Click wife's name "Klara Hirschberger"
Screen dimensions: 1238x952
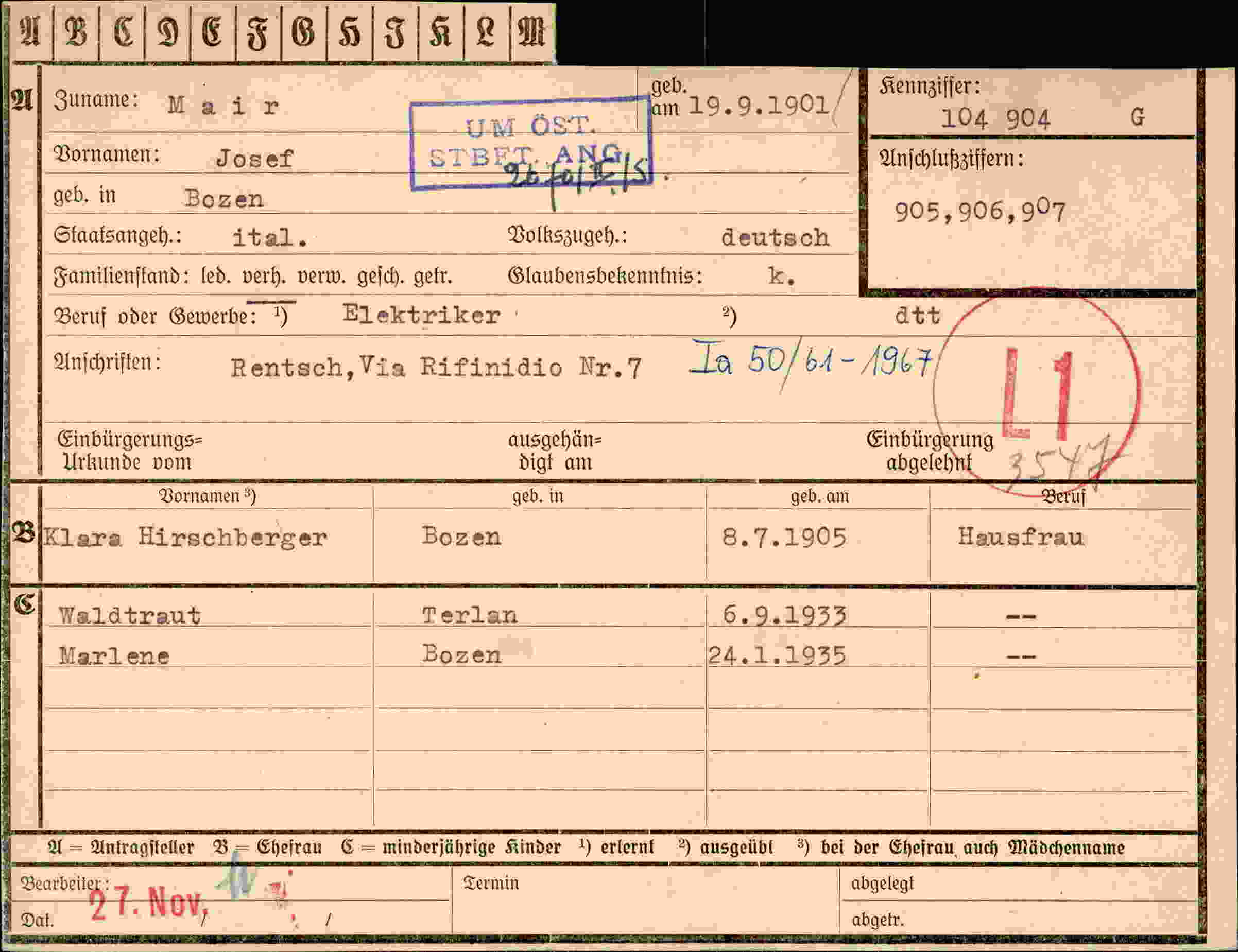click(x=185, y=537)
